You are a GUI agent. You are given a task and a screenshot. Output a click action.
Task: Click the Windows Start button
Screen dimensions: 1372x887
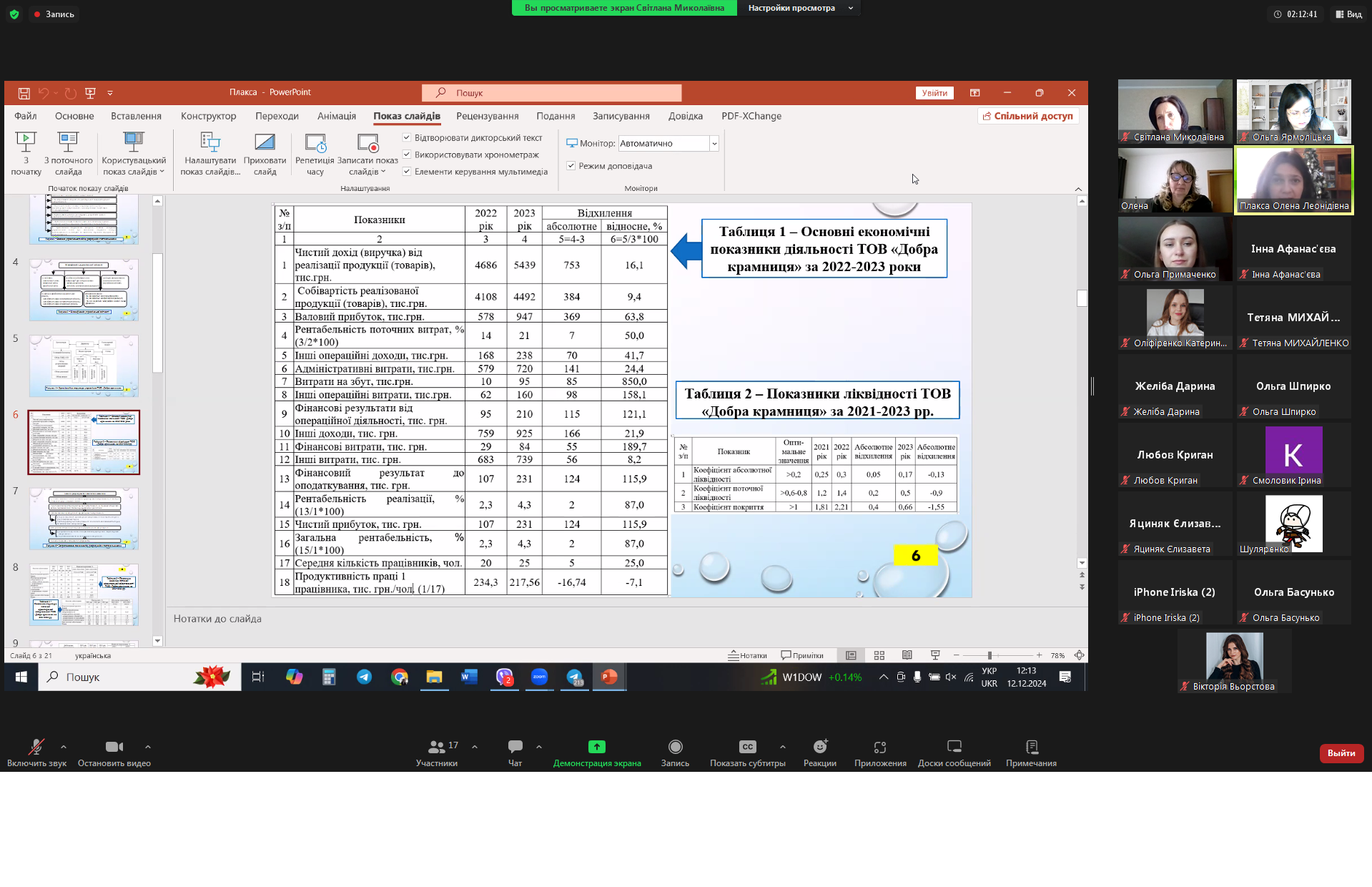pyautogui.click(x=21, y=677)
